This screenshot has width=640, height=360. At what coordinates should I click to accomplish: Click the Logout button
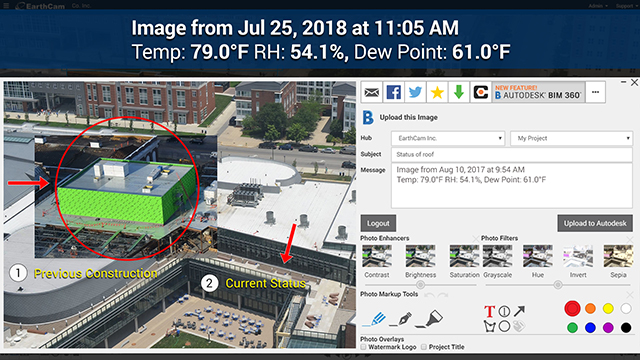click(x=378, y=223)
